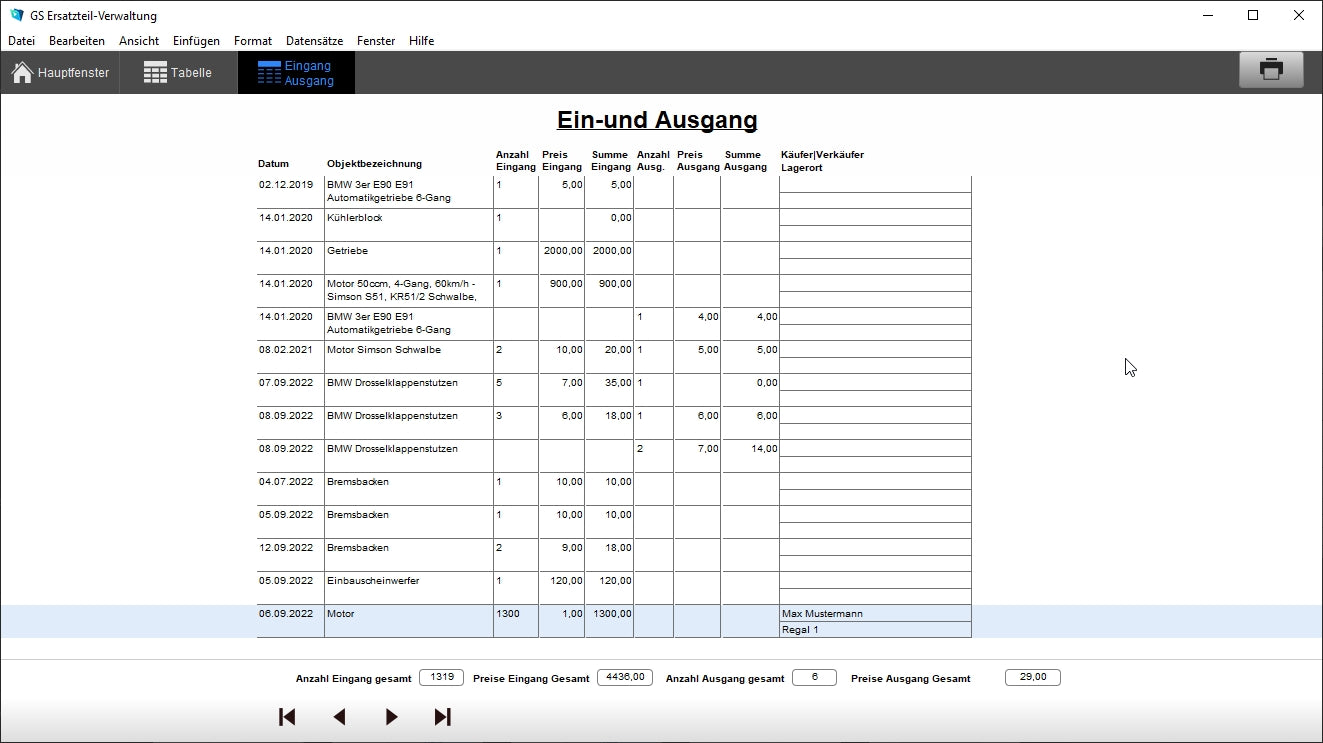Click the Regal 1 storage field

[874, 630]
